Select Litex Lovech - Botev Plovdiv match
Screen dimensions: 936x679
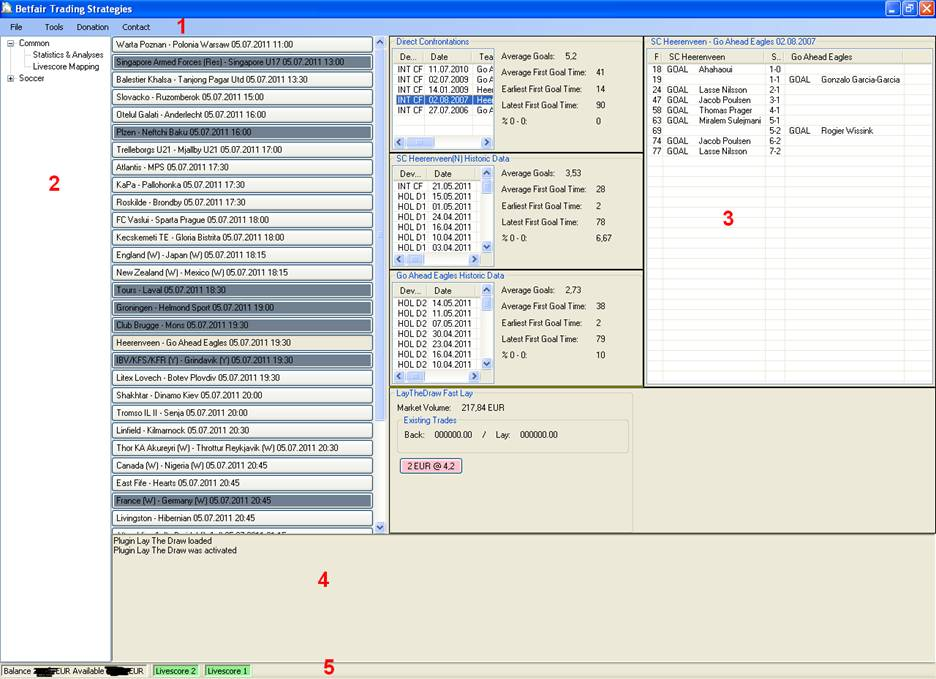coord(242,377)
